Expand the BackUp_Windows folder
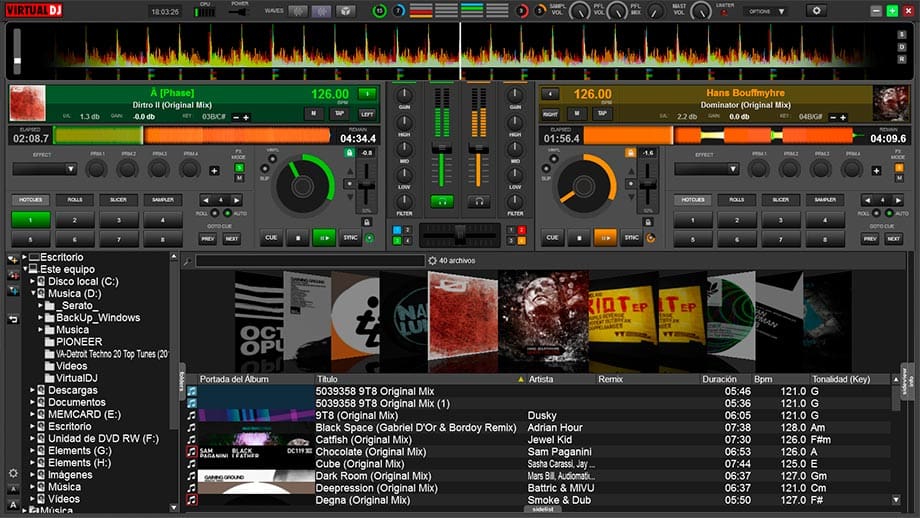This screenshot has width=920, height=518. (40, 317)
